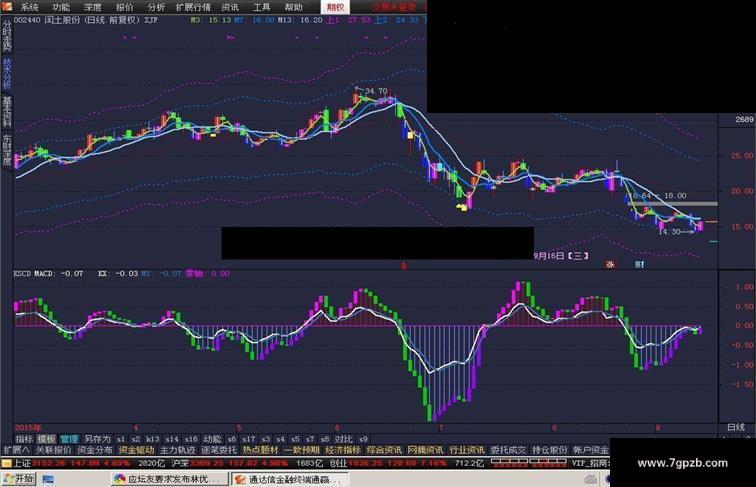Select the 动能 template
Viewport: 756px width, 487px height.
click(212, 439)
